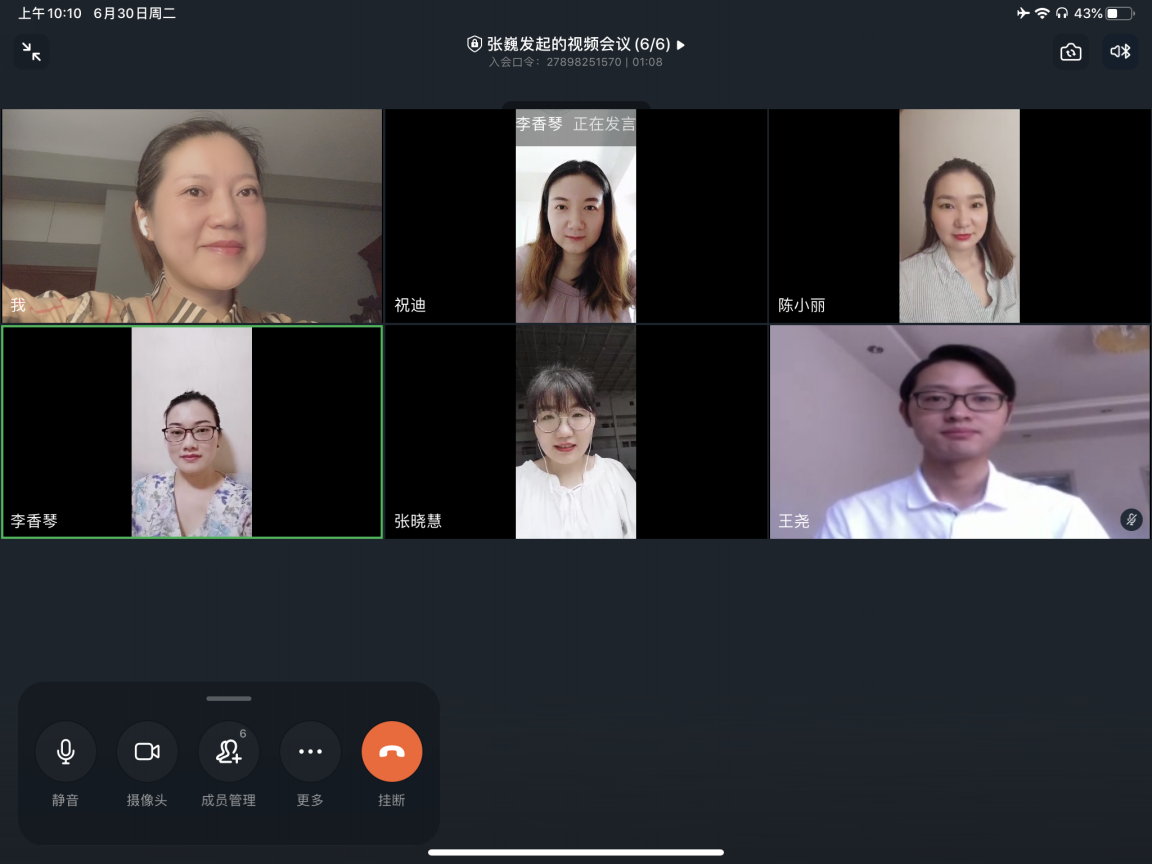
Task: Select 张晓慧's video tile
Action: 576,432
